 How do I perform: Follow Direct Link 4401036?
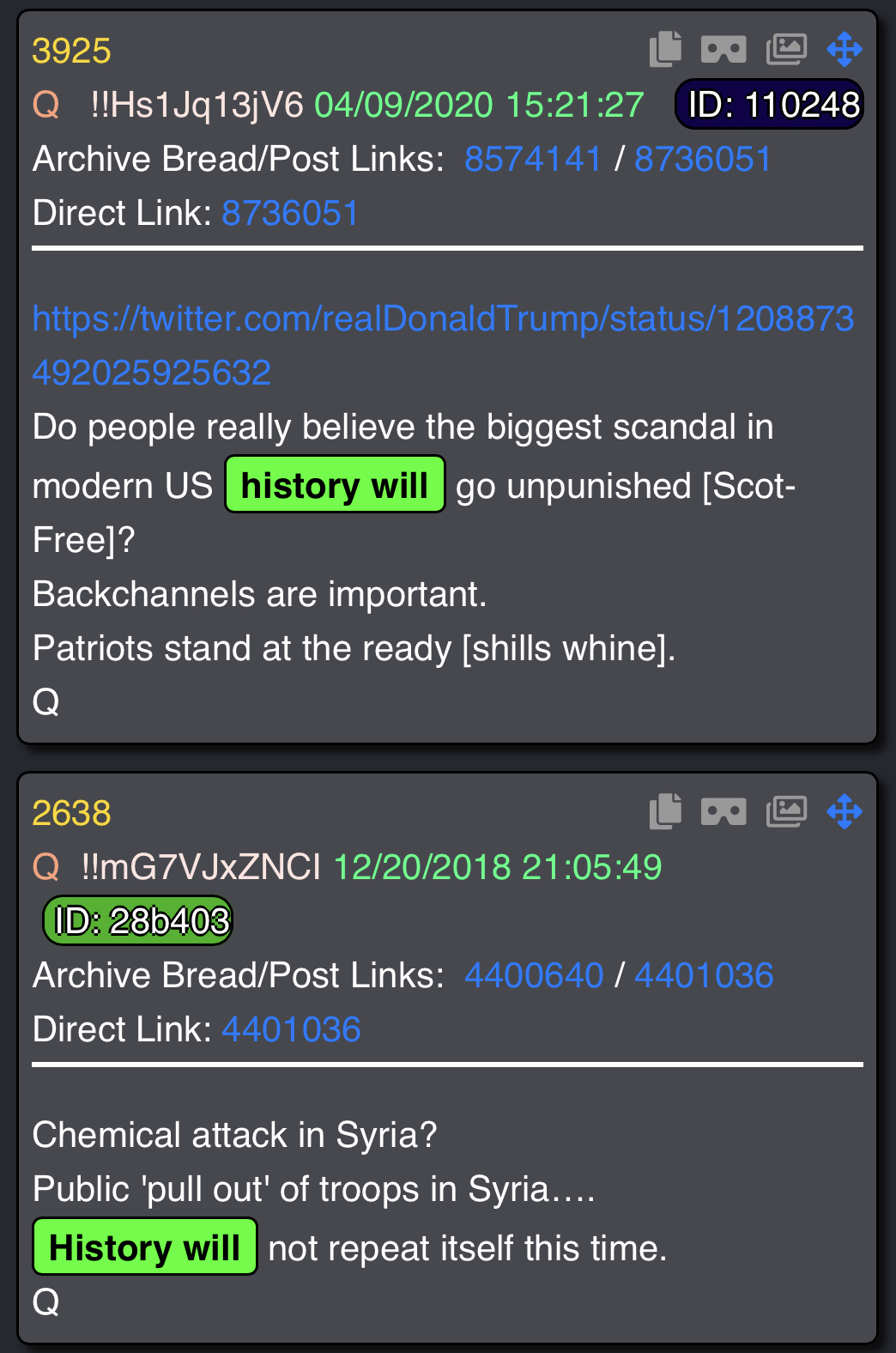tap(291, 1029)
